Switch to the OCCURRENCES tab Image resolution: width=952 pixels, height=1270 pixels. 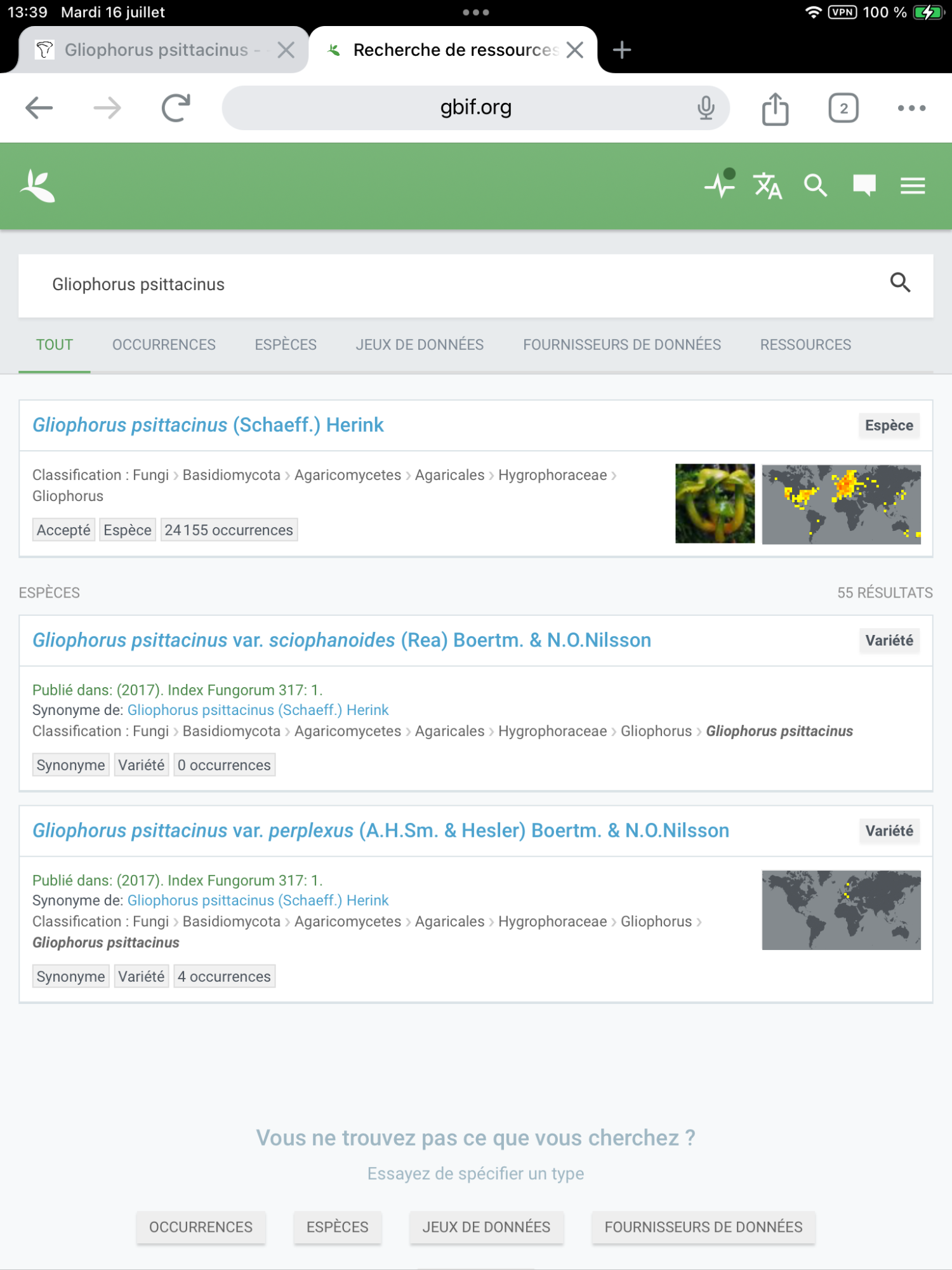point(164,345)
